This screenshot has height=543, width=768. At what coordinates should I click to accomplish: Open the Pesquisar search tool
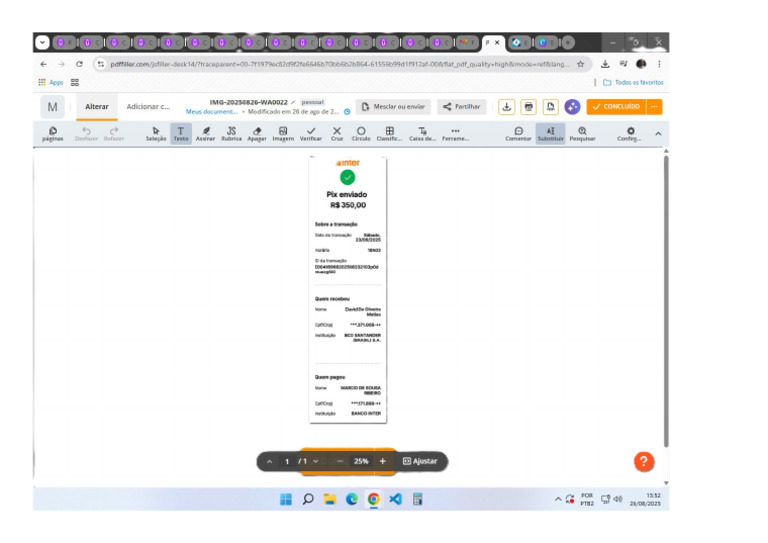tap(582, 134)
